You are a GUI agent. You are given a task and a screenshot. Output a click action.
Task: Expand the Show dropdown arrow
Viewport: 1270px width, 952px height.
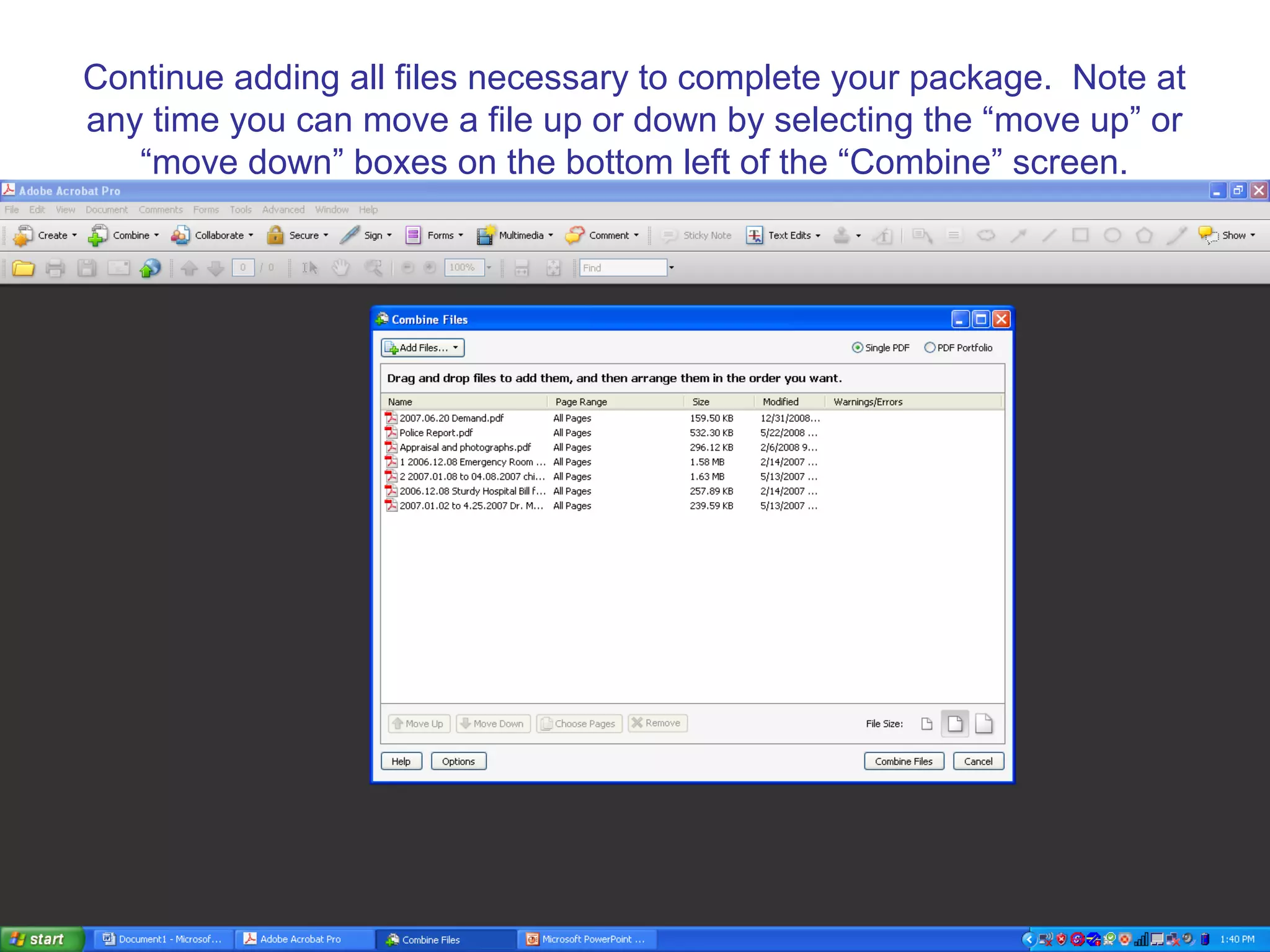(x=1253, y=236)
